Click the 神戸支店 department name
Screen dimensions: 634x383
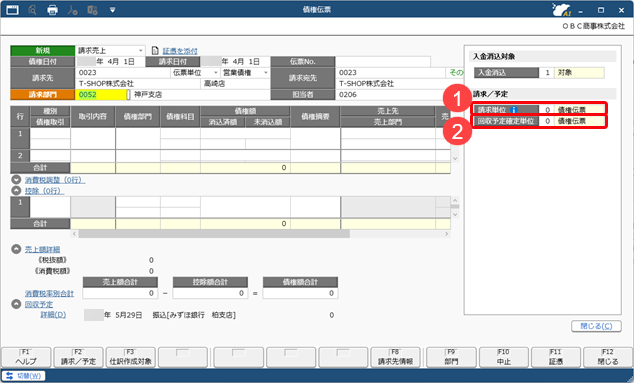[x=148, y=95]
